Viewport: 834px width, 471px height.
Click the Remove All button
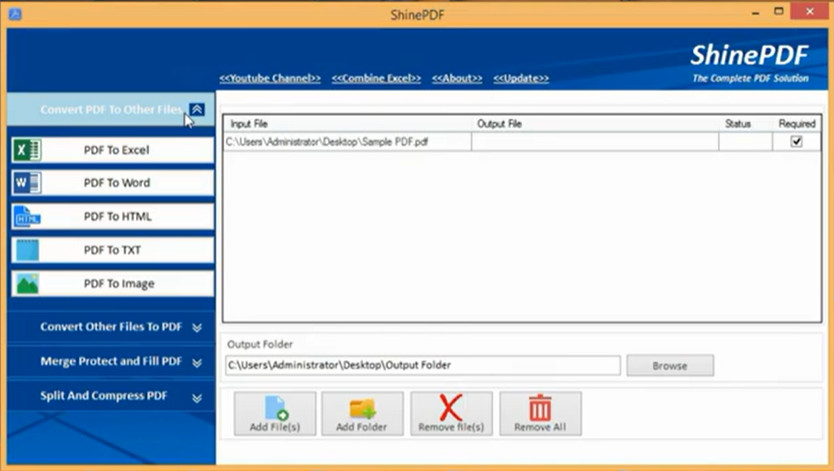pos(540,414)
